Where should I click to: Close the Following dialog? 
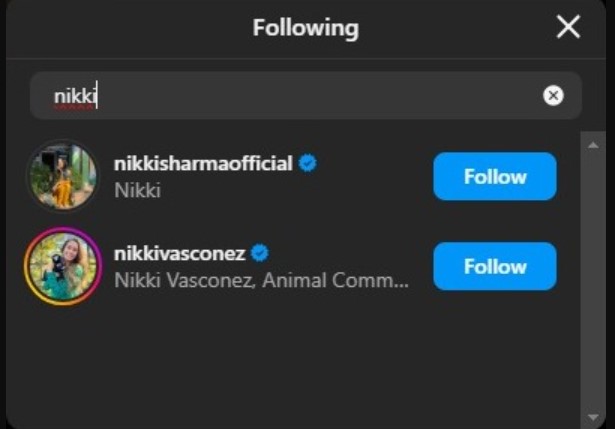(x=568, y=27)
